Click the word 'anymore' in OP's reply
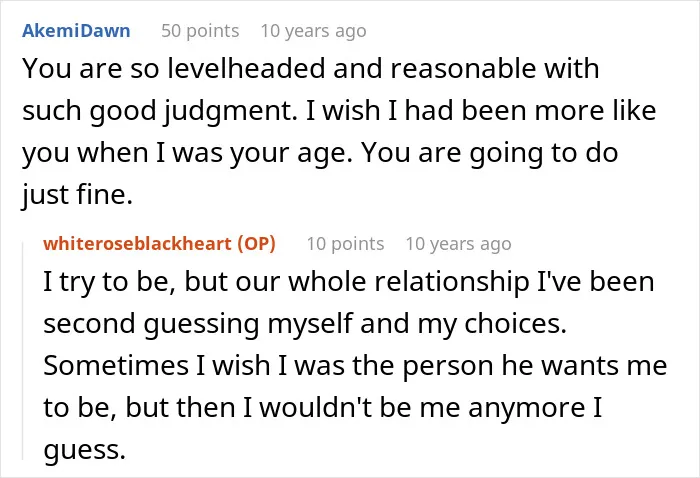This screenshot has height=478, width=700. click(x=526, y=407)
